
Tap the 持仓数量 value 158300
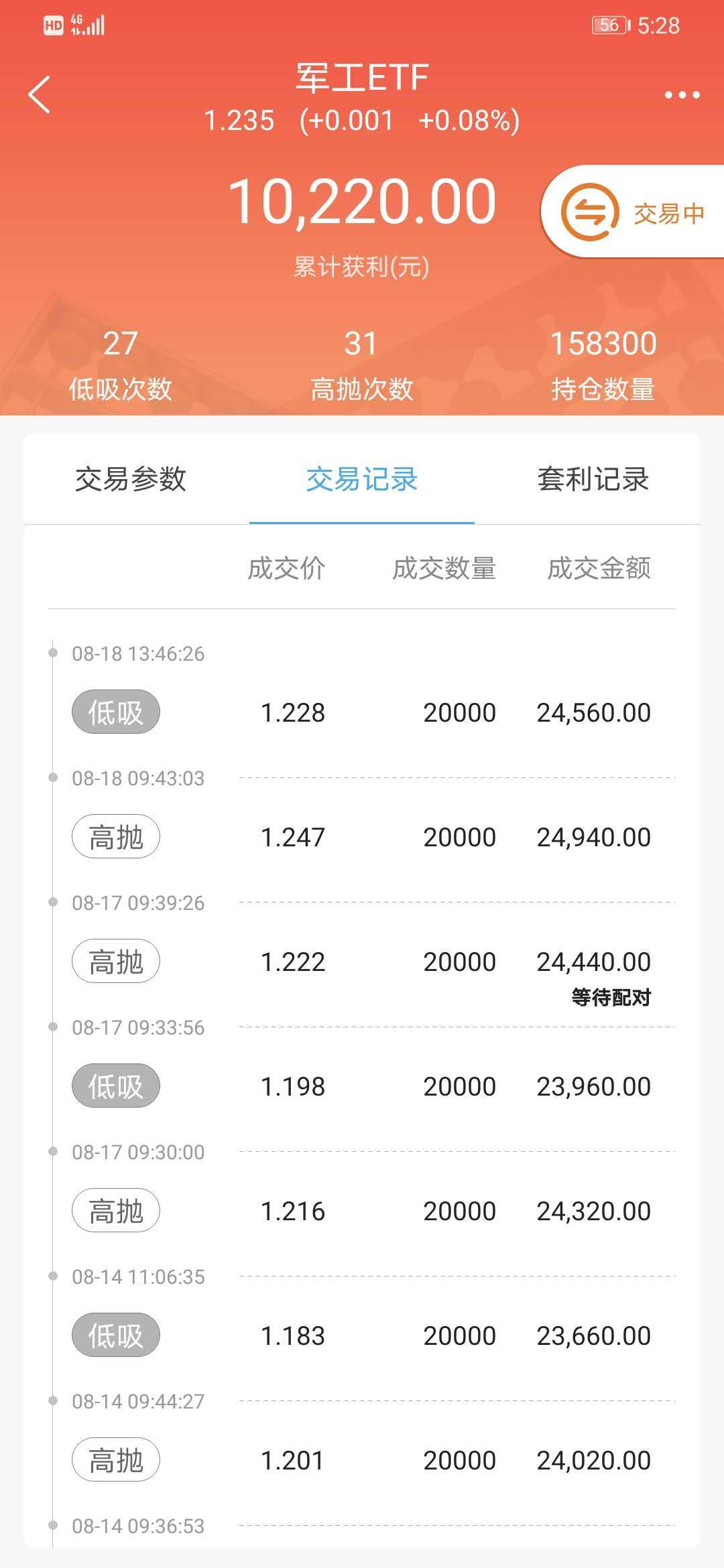click(x=603, y=344)
